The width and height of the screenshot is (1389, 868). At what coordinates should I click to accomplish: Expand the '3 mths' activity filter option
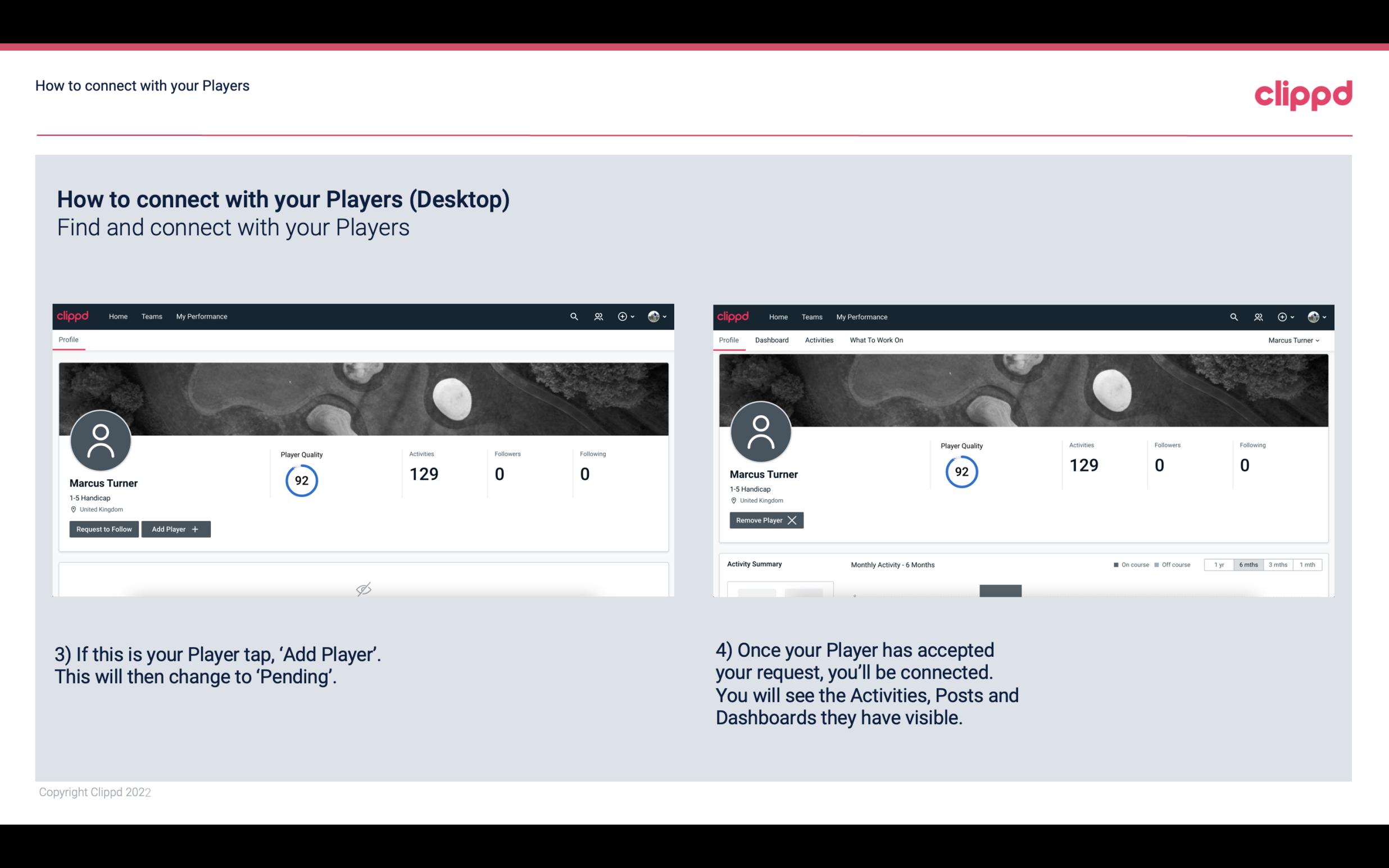tap(1278, 564)
